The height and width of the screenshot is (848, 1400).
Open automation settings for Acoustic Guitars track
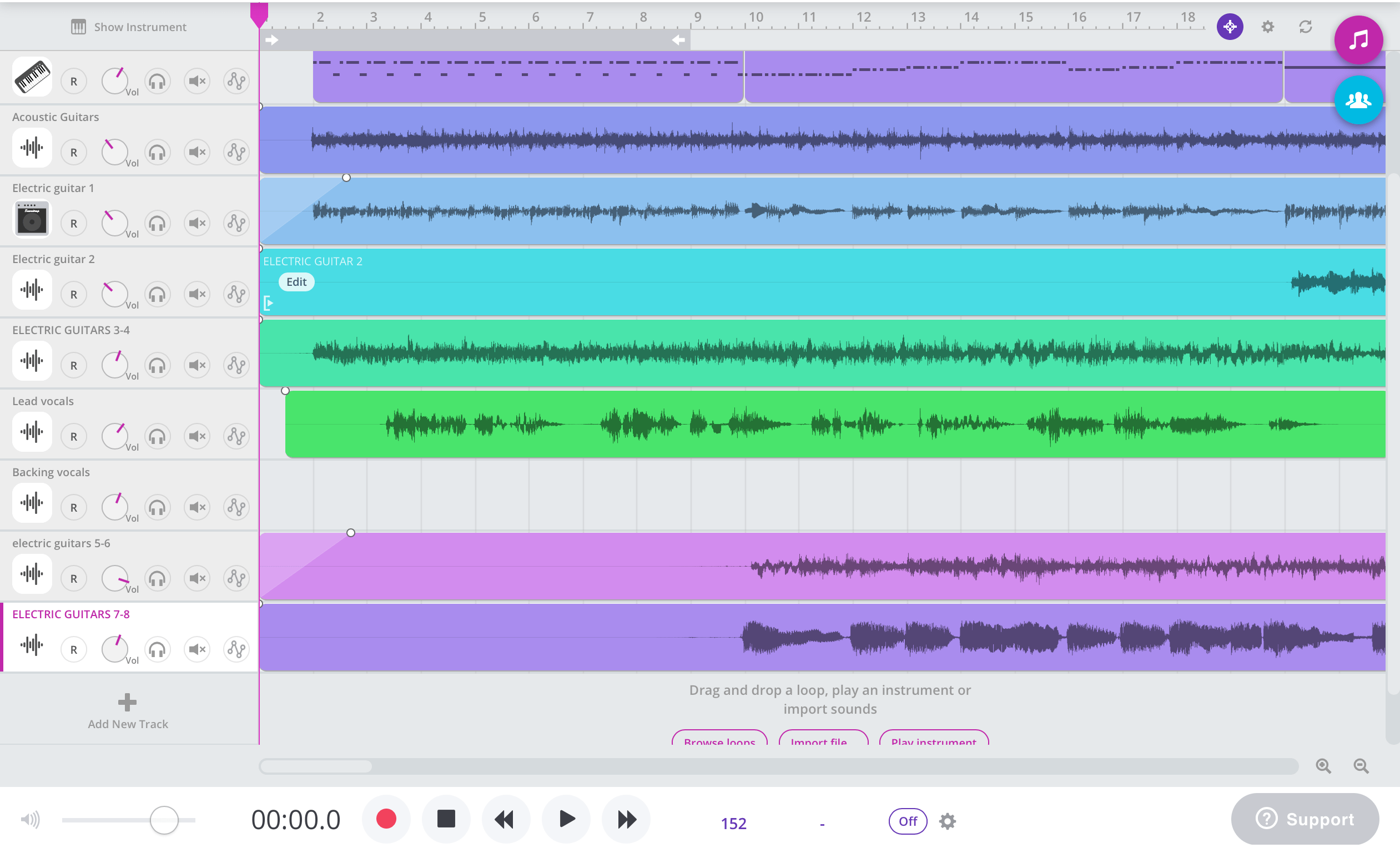(236, 152)
